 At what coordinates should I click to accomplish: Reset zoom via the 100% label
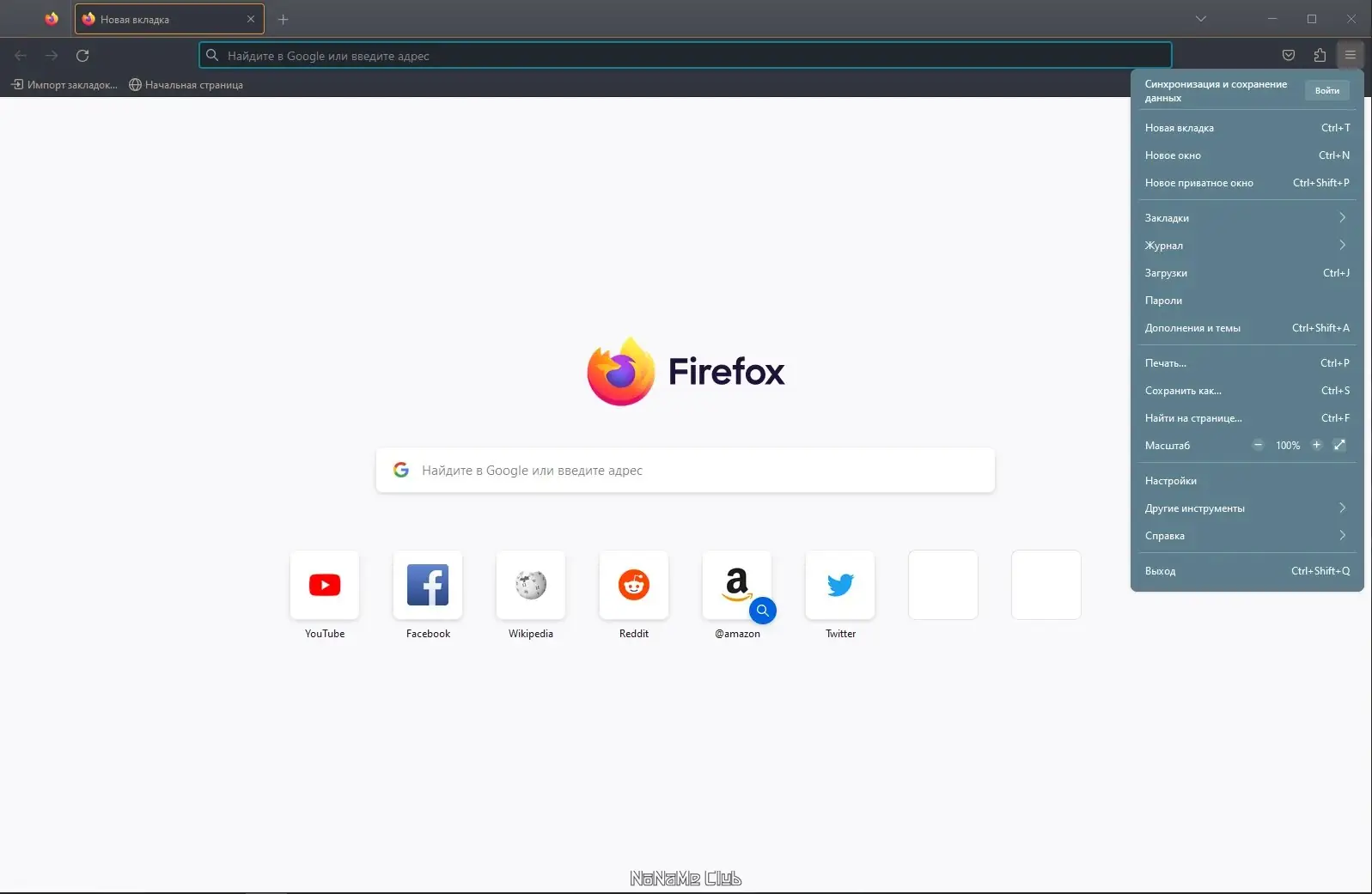[x=1288, y=446]
